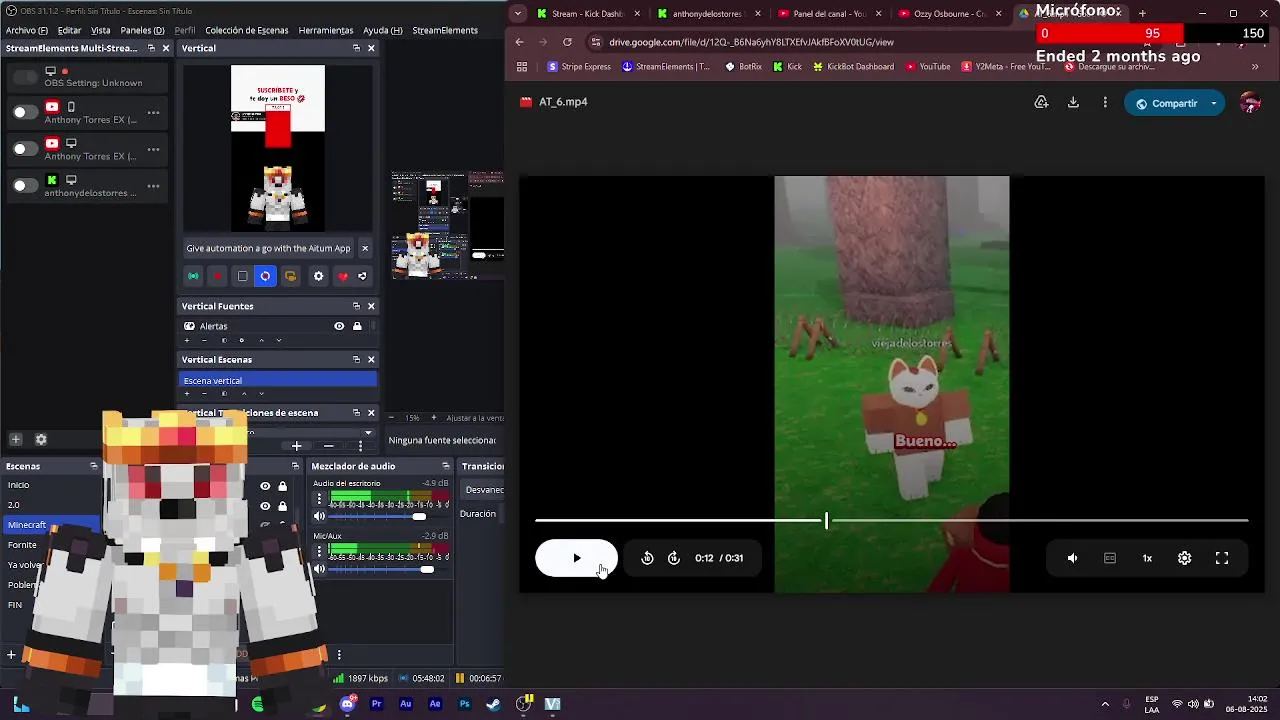Download the AT_6.mp4 file
The height and width of the screenshot is (720, 1280).
pos(1073,102)
